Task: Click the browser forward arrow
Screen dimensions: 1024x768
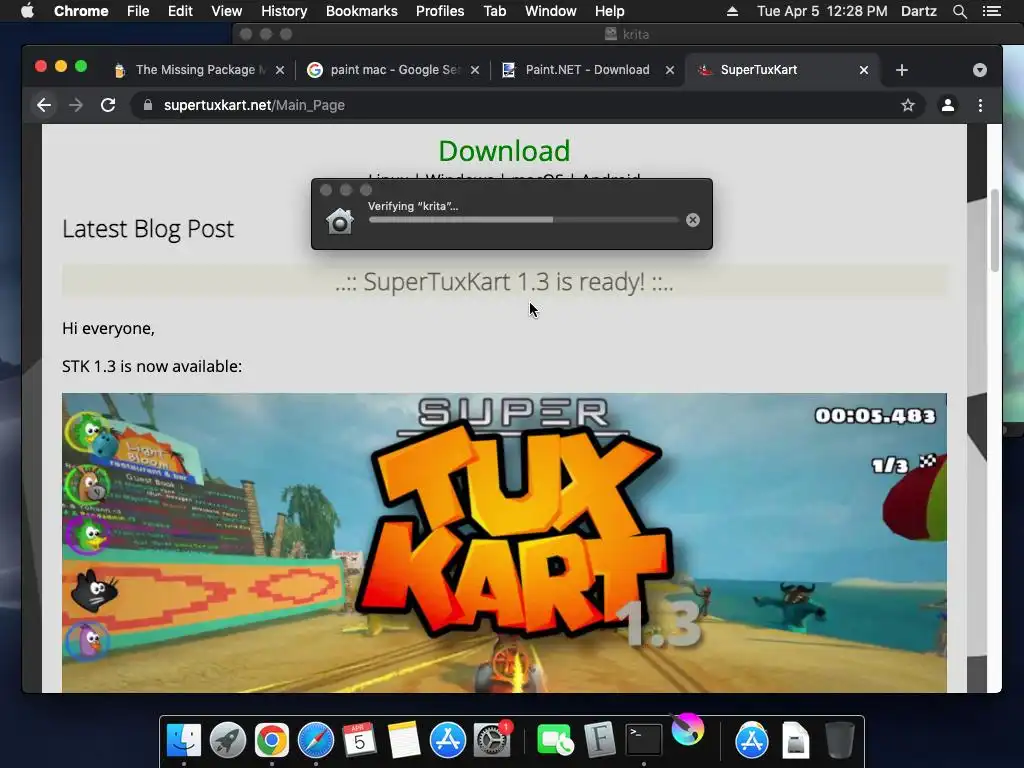Action: [76, 105]
